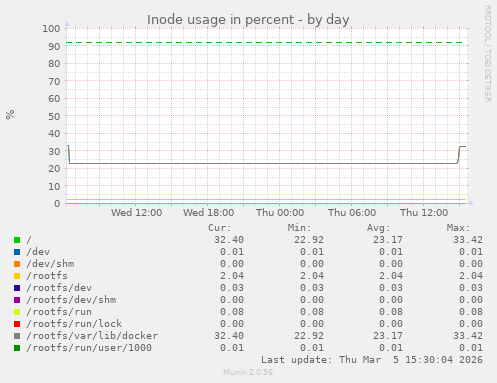Screen dimensions: 497x383
Task: Select the '/rootfs/dev' legend label
Action: [59, 288]
